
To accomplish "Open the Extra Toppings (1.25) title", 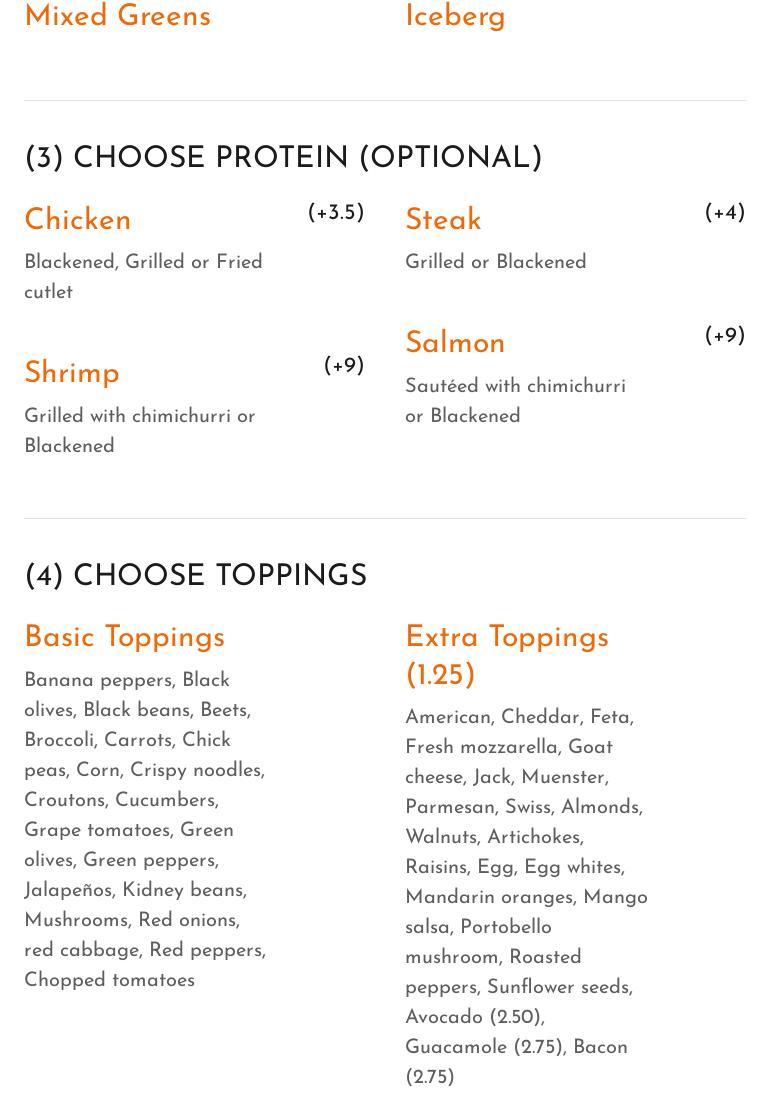I will click(x=506, y=656).
